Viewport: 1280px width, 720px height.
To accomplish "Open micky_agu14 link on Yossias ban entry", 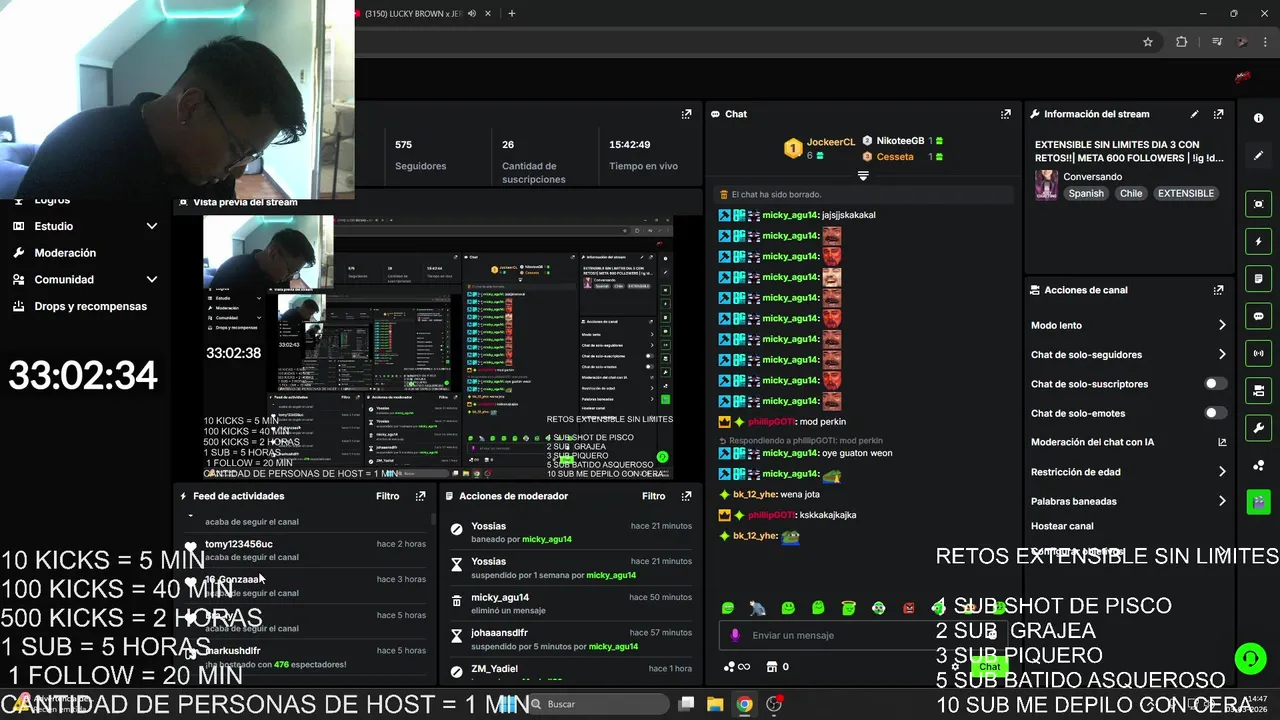I will point(546,539).
